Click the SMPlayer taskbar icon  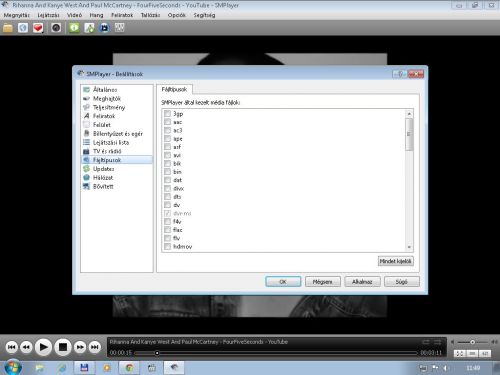pos(174,368)
